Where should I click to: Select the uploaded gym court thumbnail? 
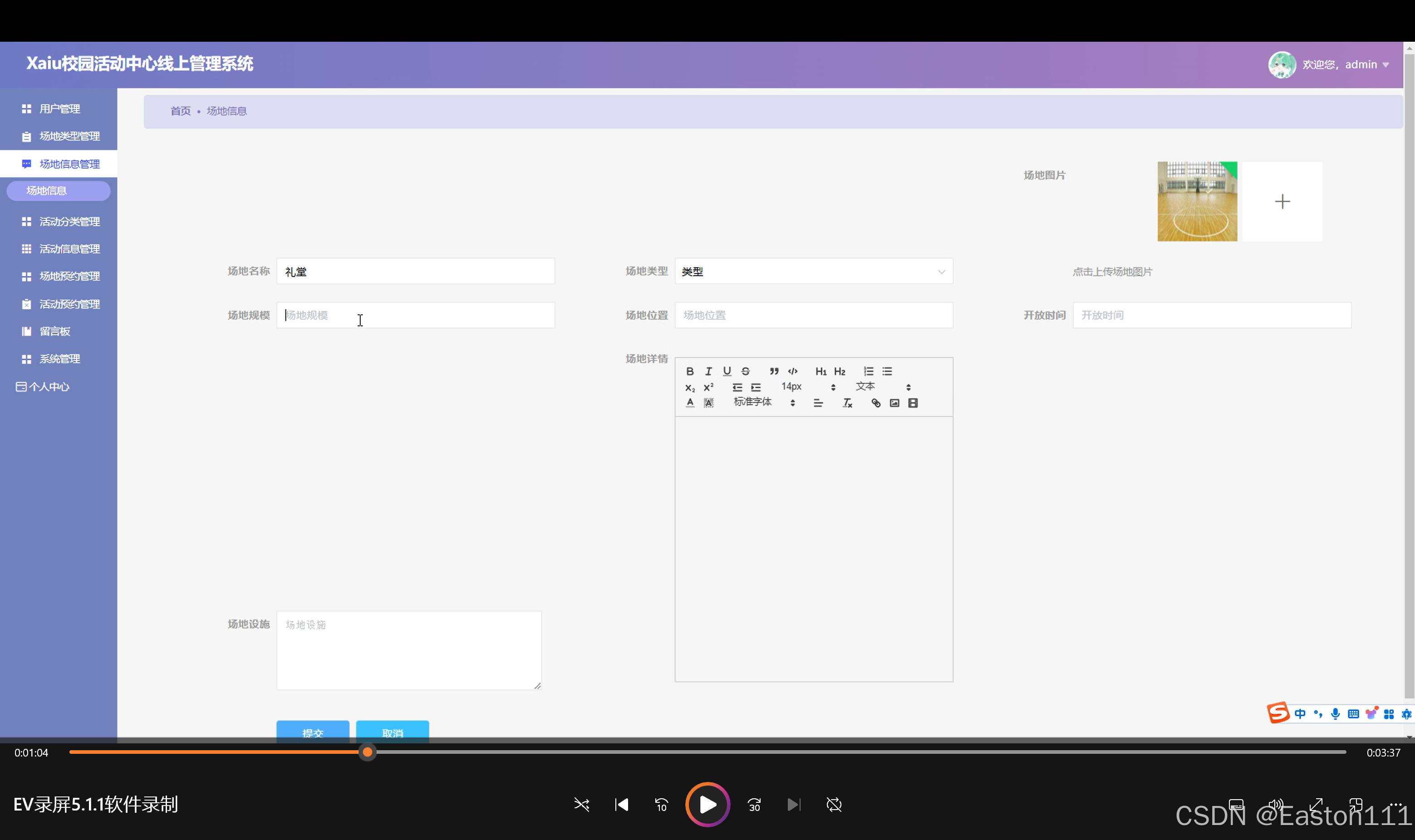pos(1197,201)
